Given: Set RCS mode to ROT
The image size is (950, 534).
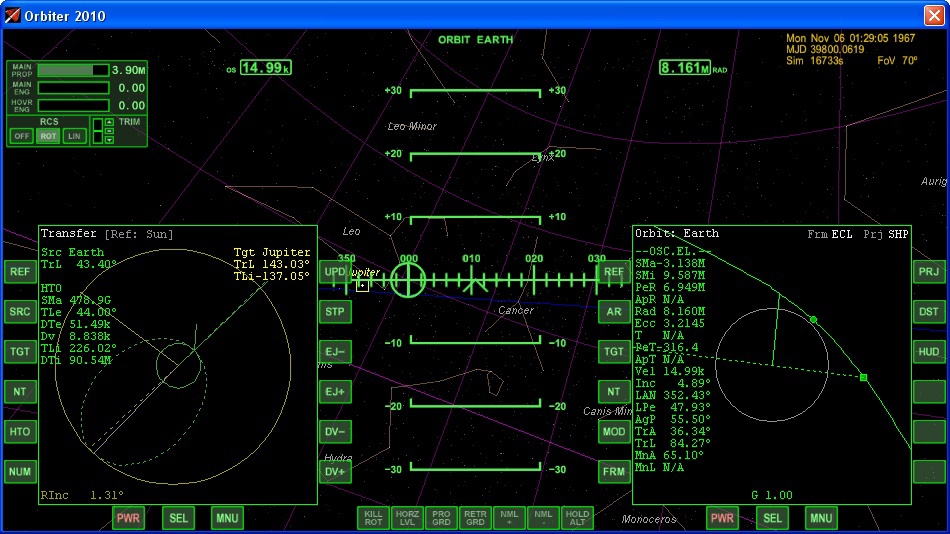Looking at the screenshot, I should (x=48, y=136).
